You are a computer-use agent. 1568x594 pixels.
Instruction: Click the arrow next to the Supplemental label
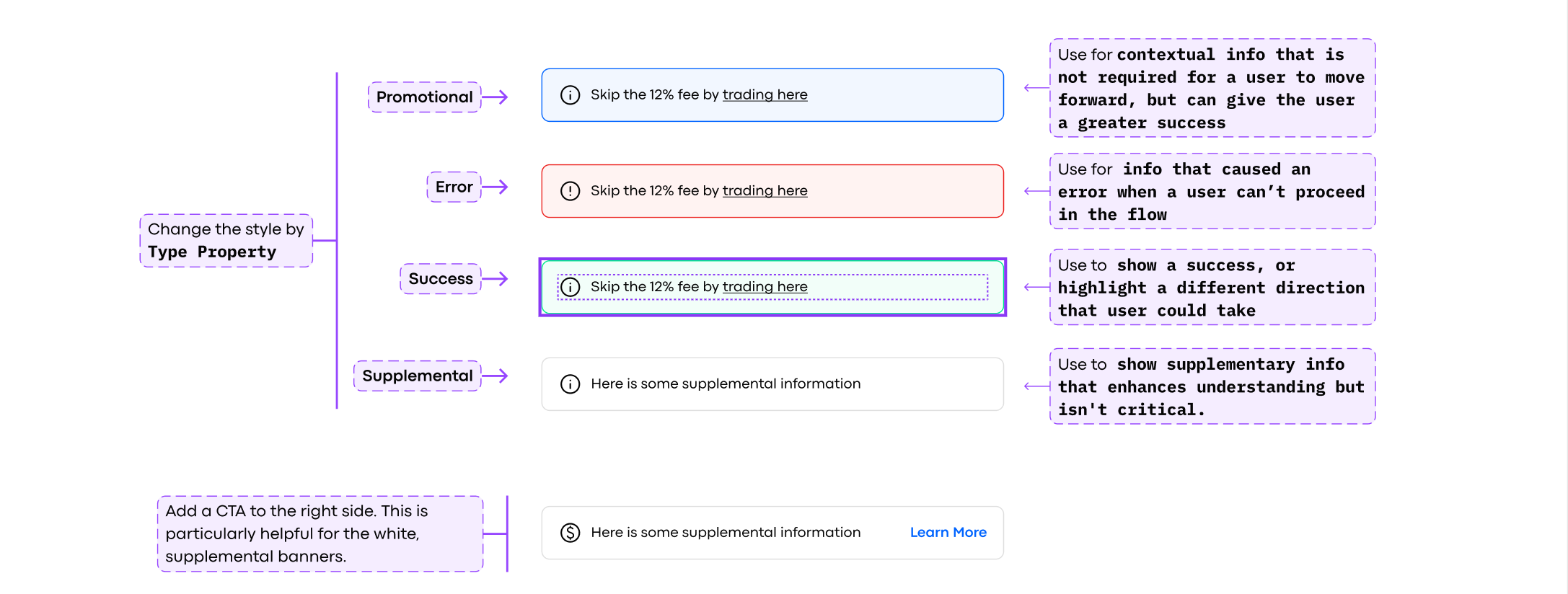(495, 376)
